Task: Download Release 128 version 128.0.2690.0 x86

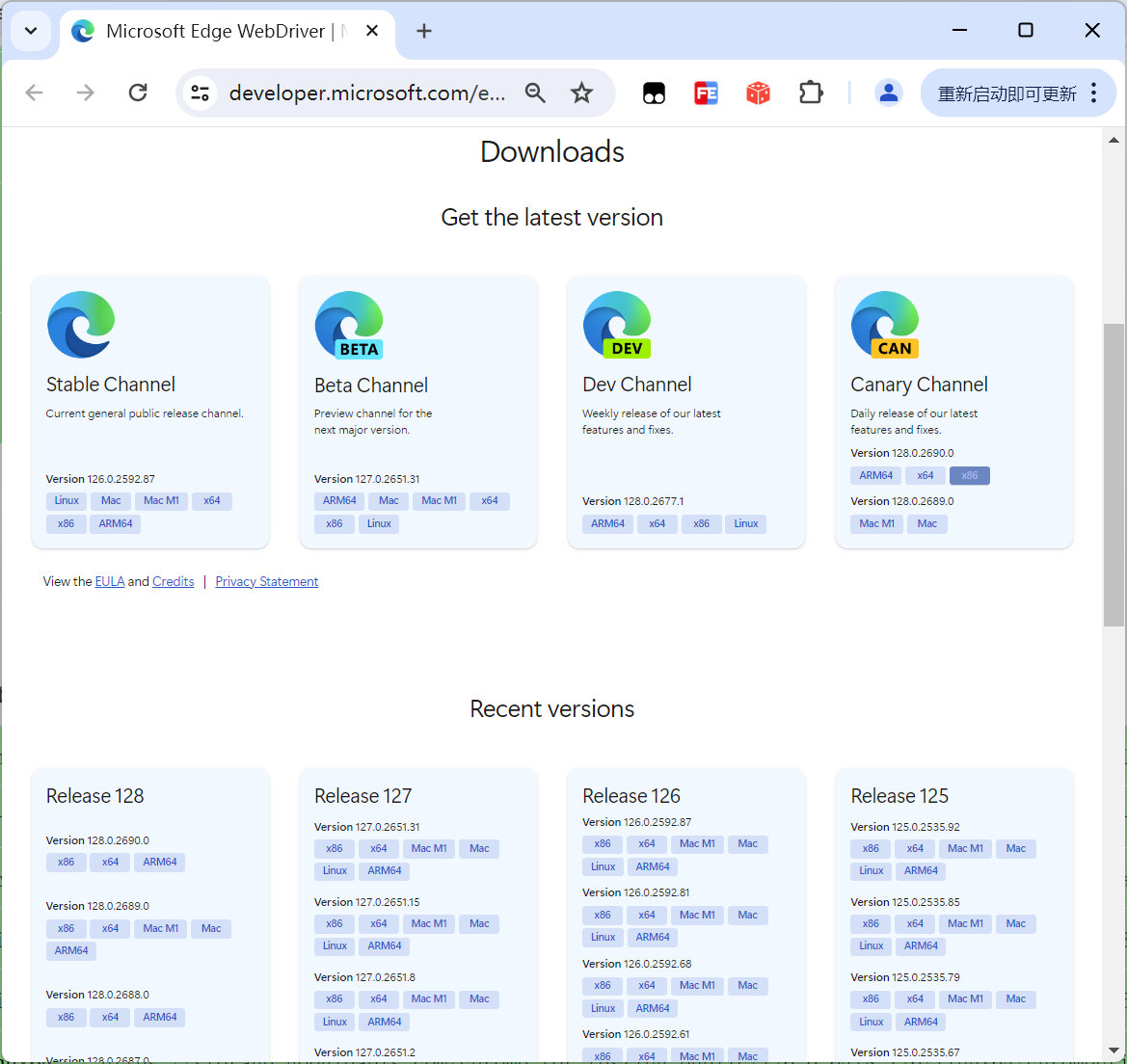Action: (67, 863)
